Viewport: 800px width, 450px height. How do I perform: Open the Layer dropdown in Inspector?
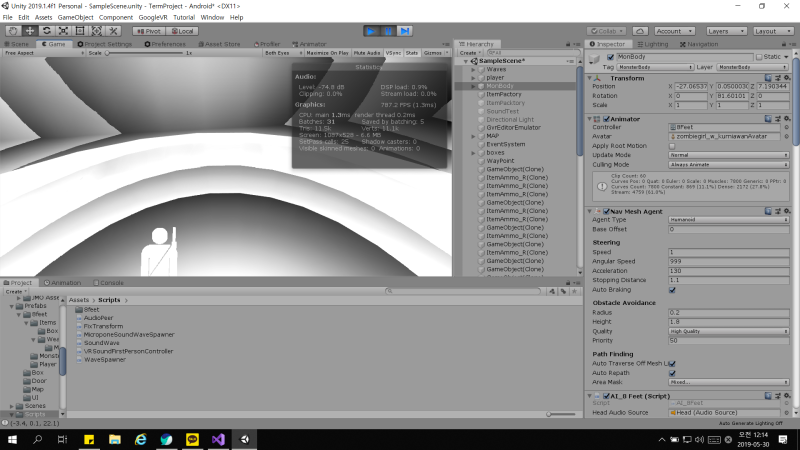[x=752, y=67]
